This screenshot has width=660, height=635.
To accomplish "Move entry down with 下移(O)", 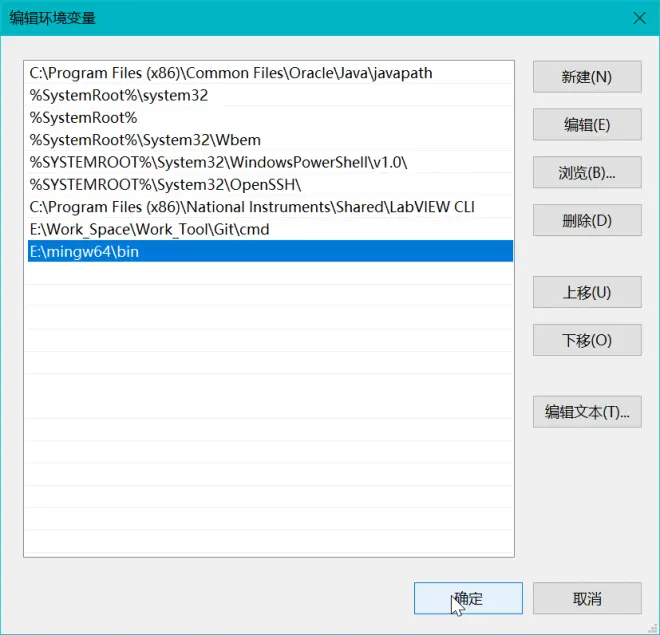I will 587,340.
